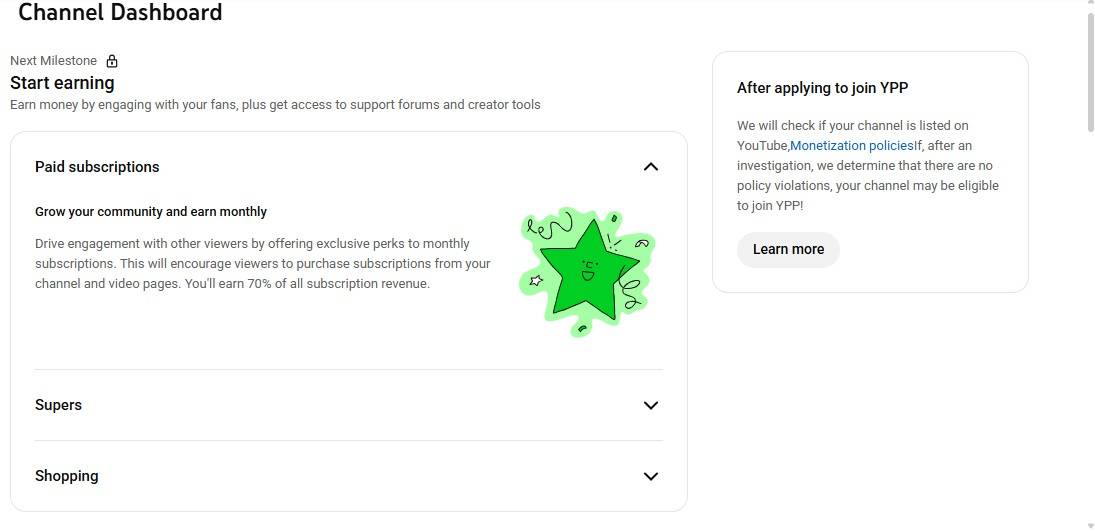Click the 'Earn money by engaging with your fans' text
This screenshot has width=1095, height=531.
[275, 105]
